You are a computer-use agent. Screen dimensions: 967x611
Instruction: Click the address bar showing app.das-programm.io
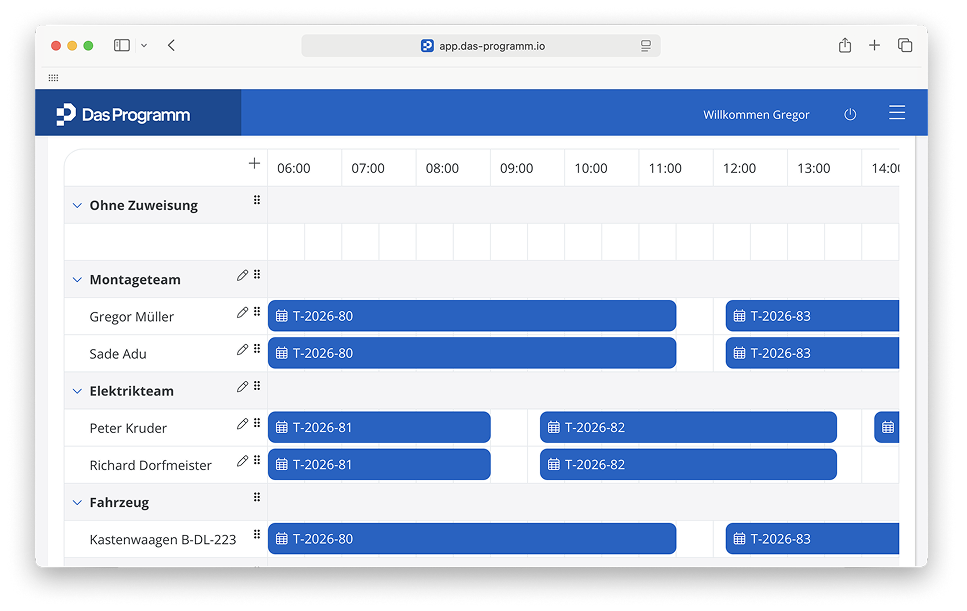click(x=481, y=46)
